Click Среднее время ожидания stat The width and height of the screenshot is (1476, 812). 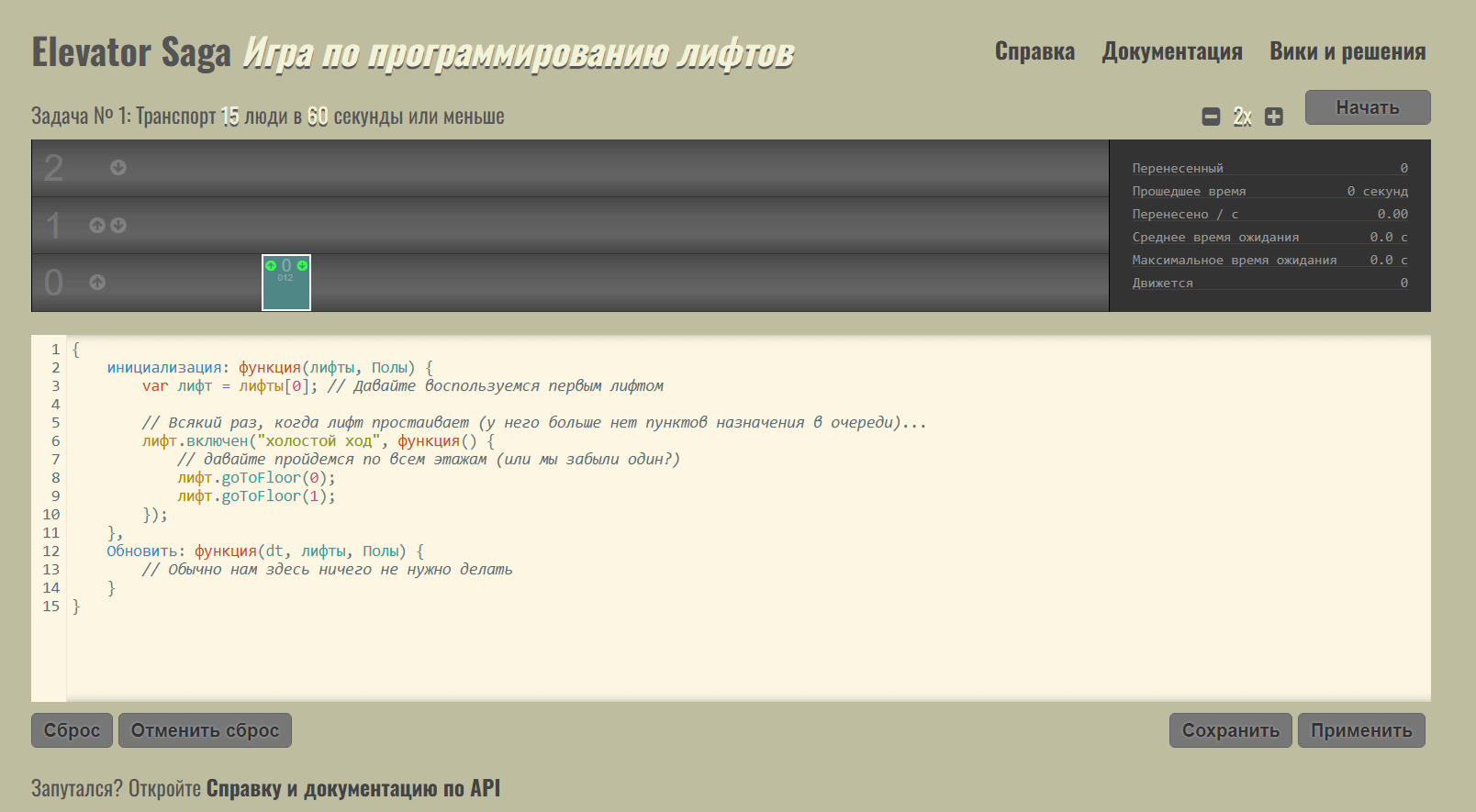pyautogui.click(x=1269, y=237)
